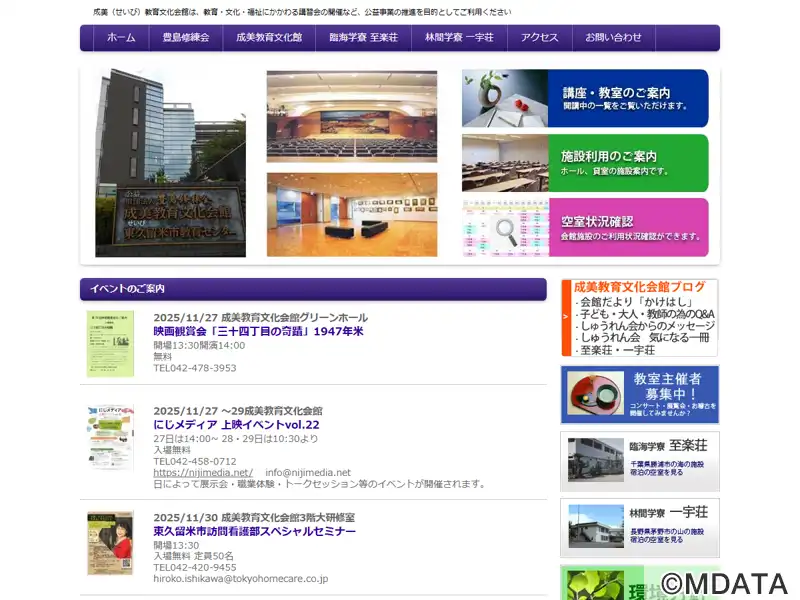The image size is (800, 600).
Task: Open 林間学寮 一宇荘 in navigation bar
Action: (x=459, y=37)
